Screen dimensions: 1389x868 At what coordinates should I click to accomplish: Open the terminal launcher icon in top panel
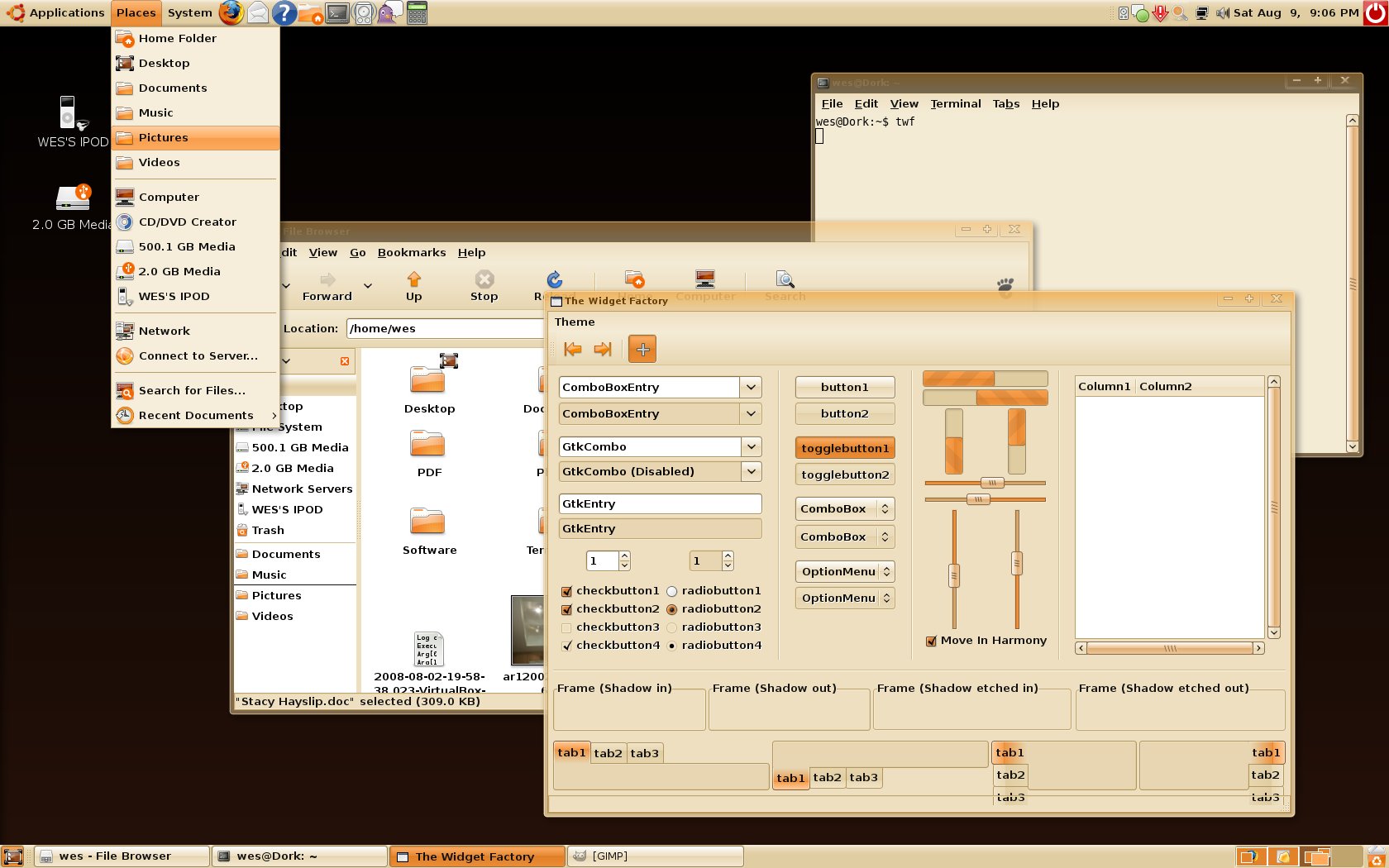[x=337, y=12]
